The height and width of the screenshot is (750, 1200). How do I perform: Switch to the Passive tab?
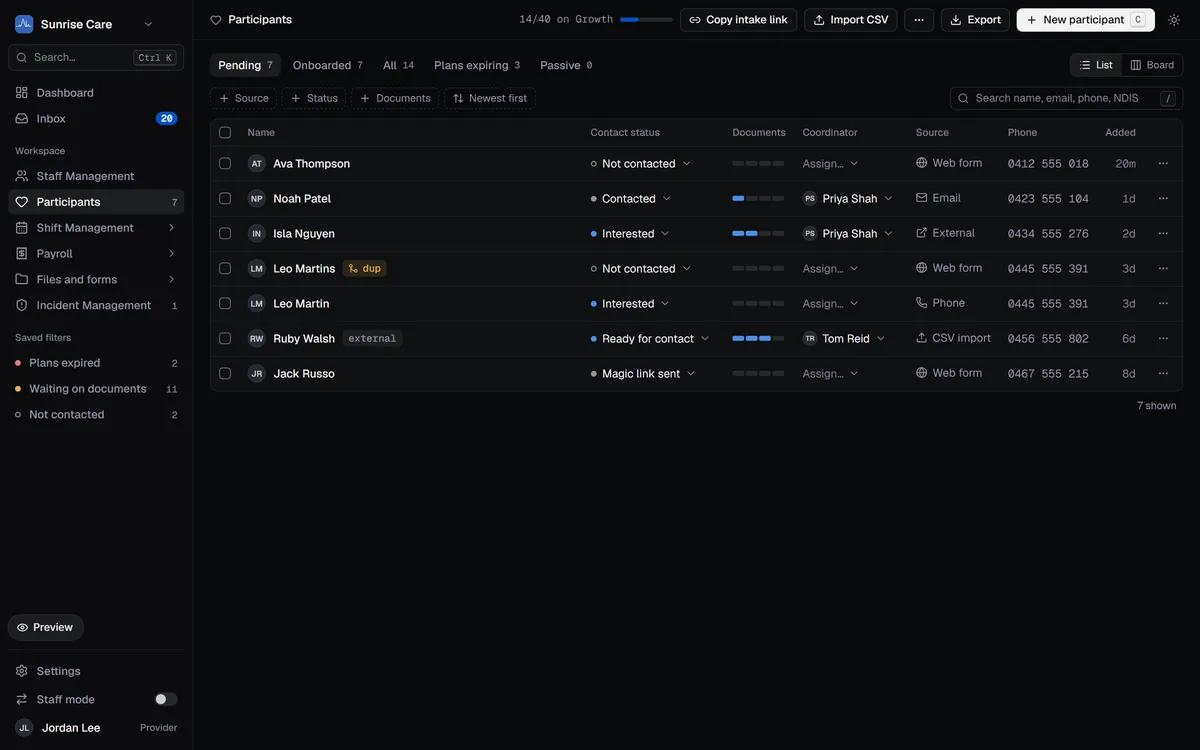566,65
